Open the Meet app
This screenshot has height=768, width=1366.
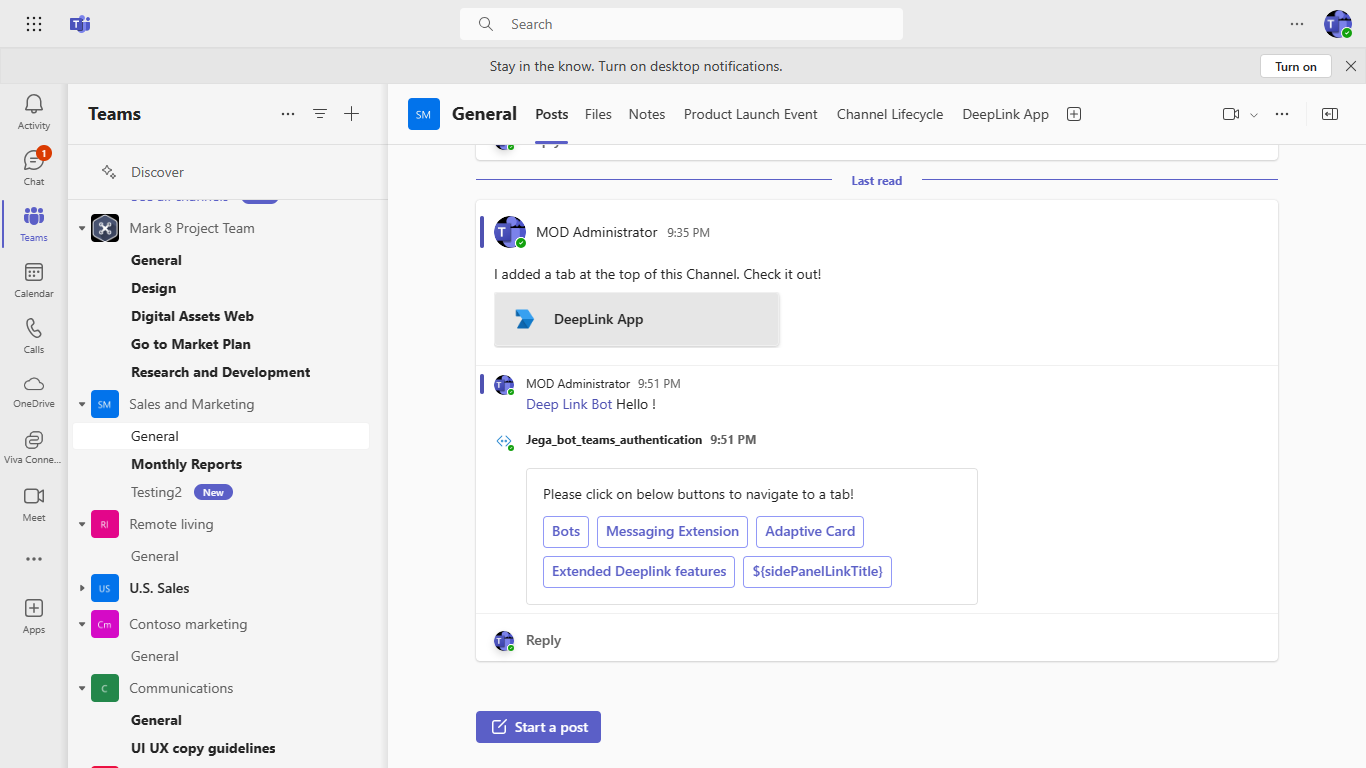[34, 504]
